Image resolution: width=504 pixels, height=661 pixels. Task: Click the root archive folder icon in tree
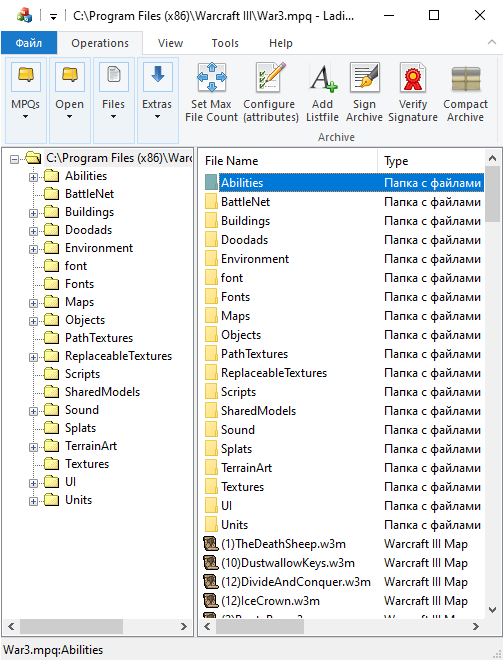(x=33, y=158)
